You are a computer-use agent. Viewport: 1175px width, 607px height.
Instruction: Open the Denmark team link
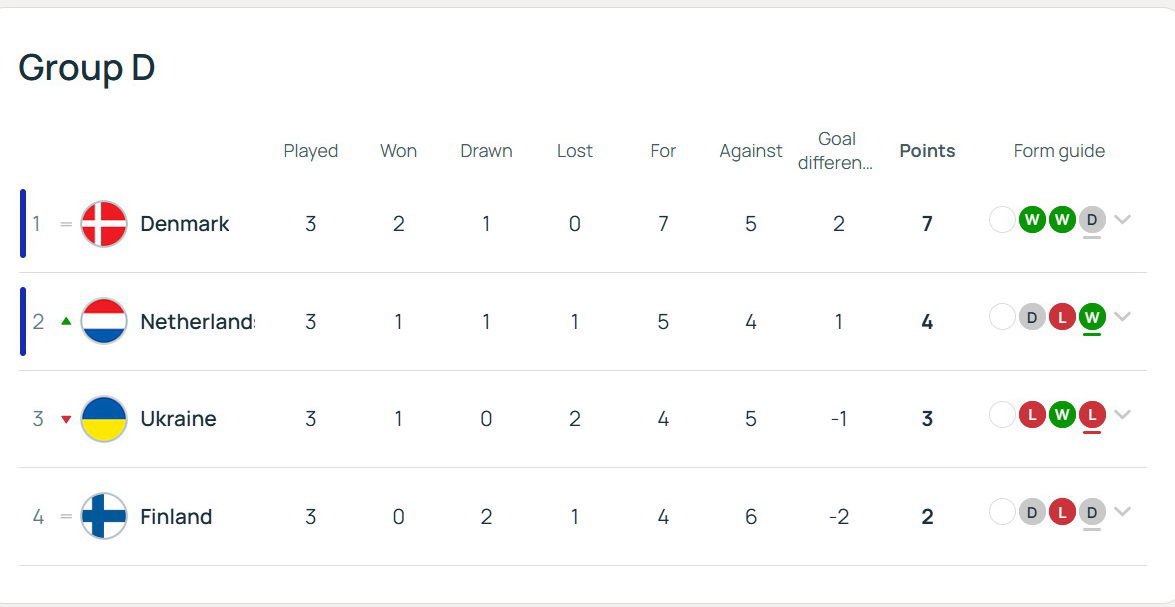[x=184, y=223]
